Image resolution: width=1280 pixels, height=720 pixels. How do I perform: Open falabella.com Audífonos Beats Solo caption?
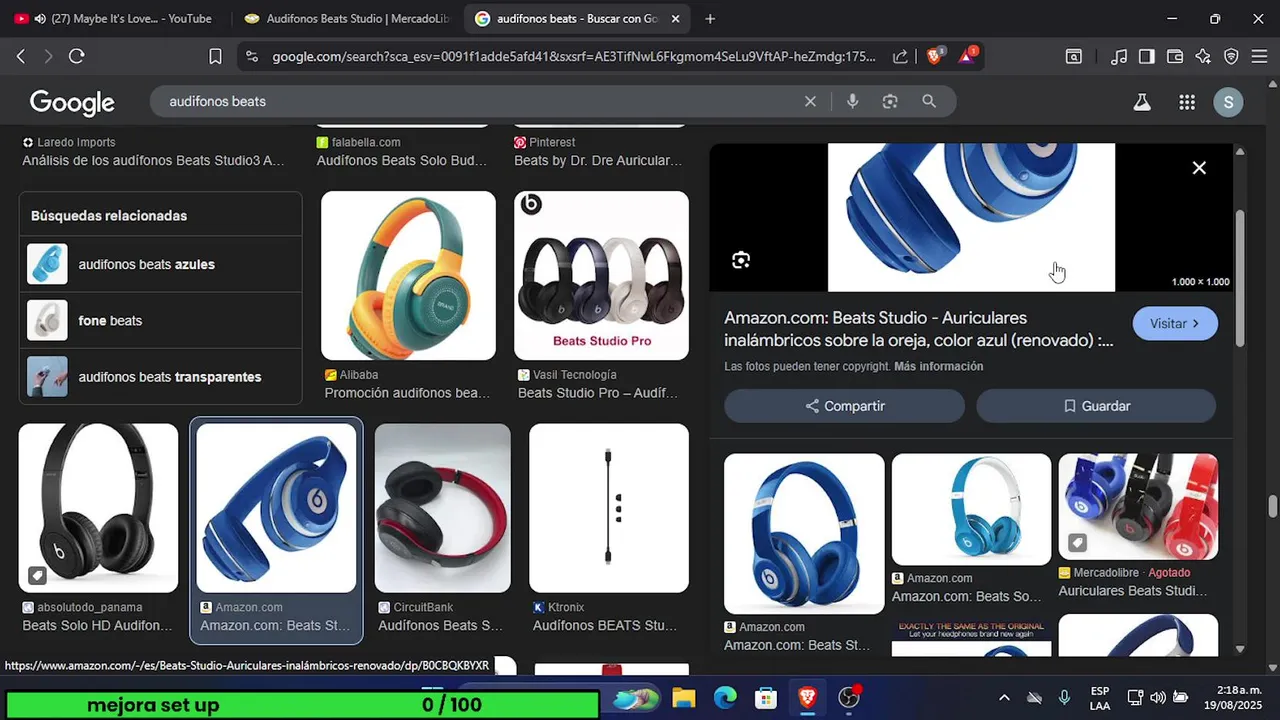[402, 160]
